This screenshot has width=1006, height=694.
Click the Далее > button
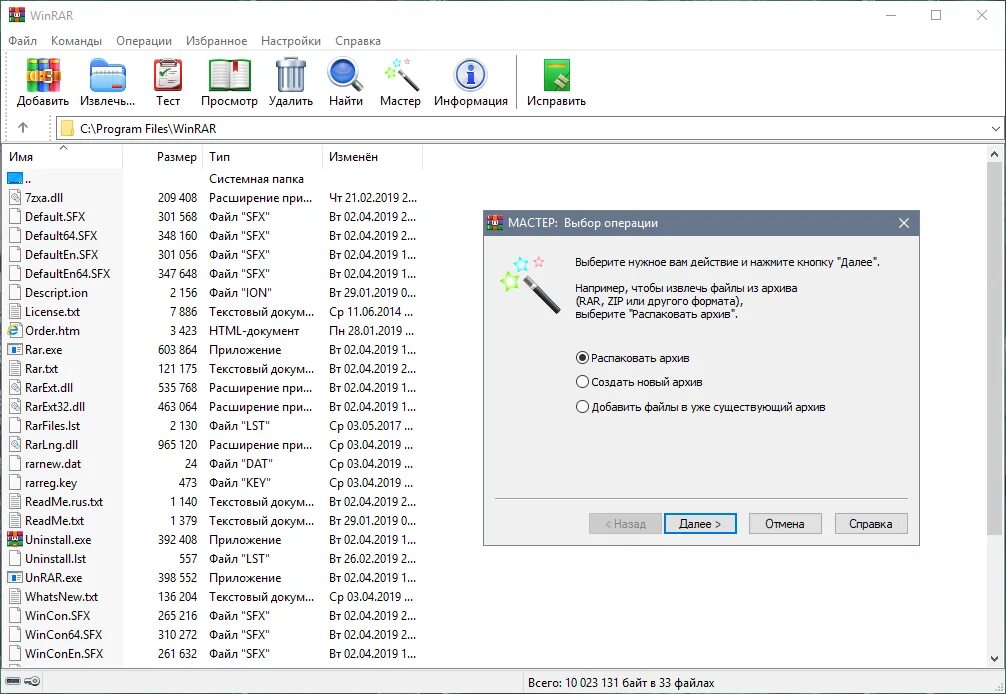pyautogui.click(x=700, y=523)
